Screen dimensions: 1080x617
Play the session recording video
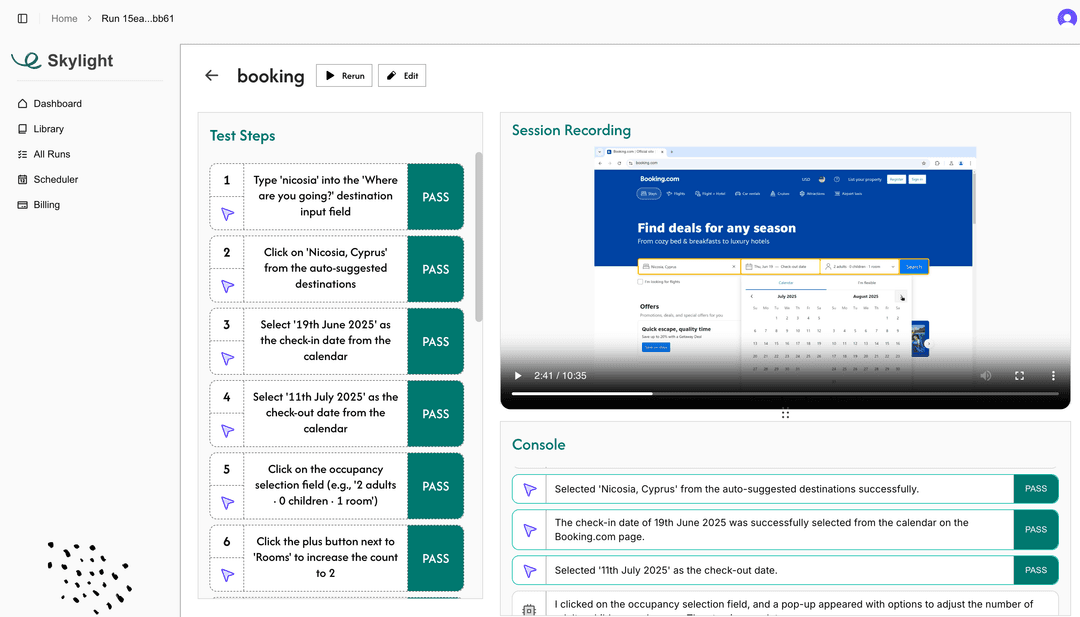[518, 375]
